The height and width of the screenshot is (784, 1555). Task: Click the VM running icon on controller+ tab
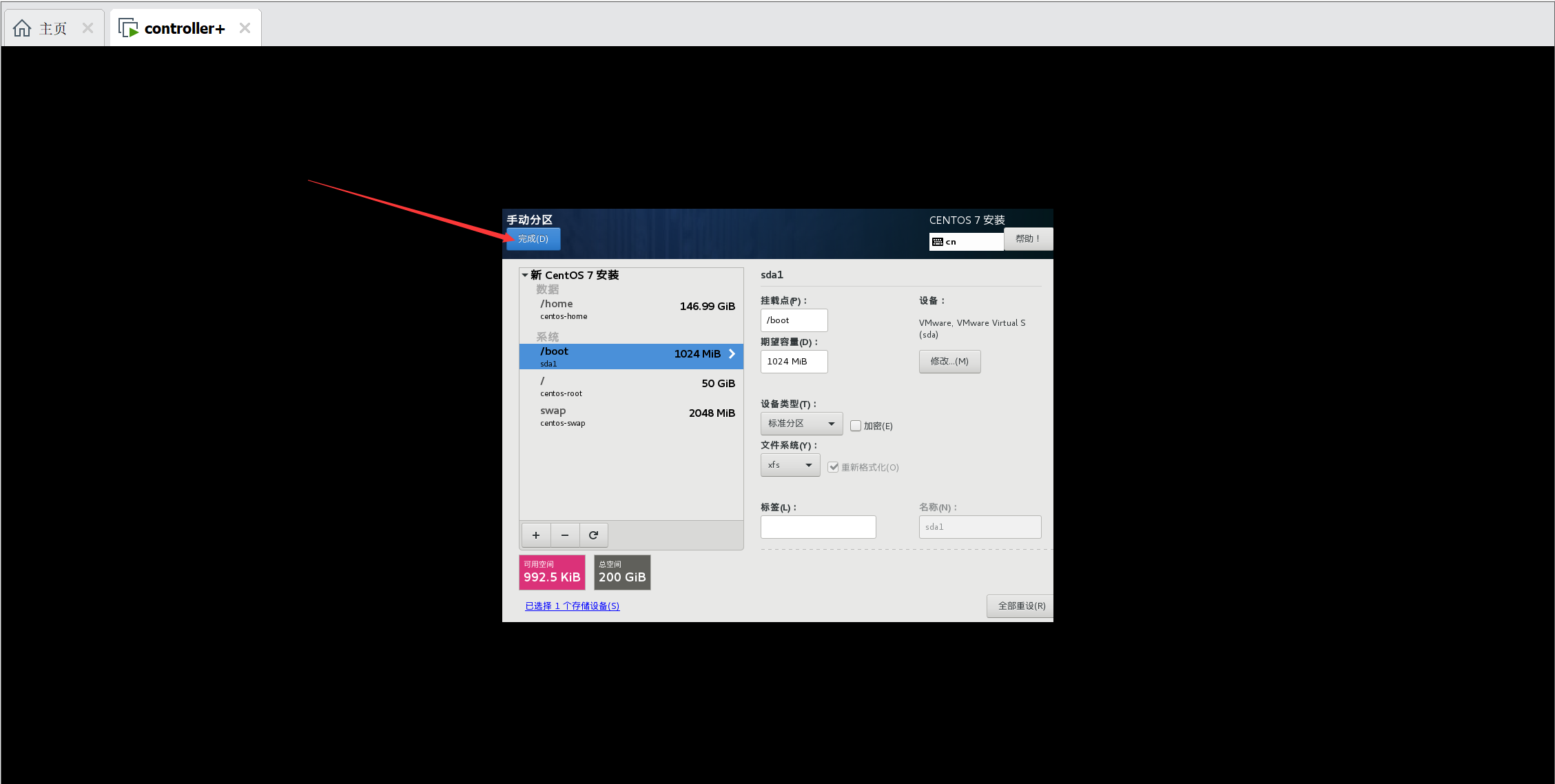coord(128,28)
